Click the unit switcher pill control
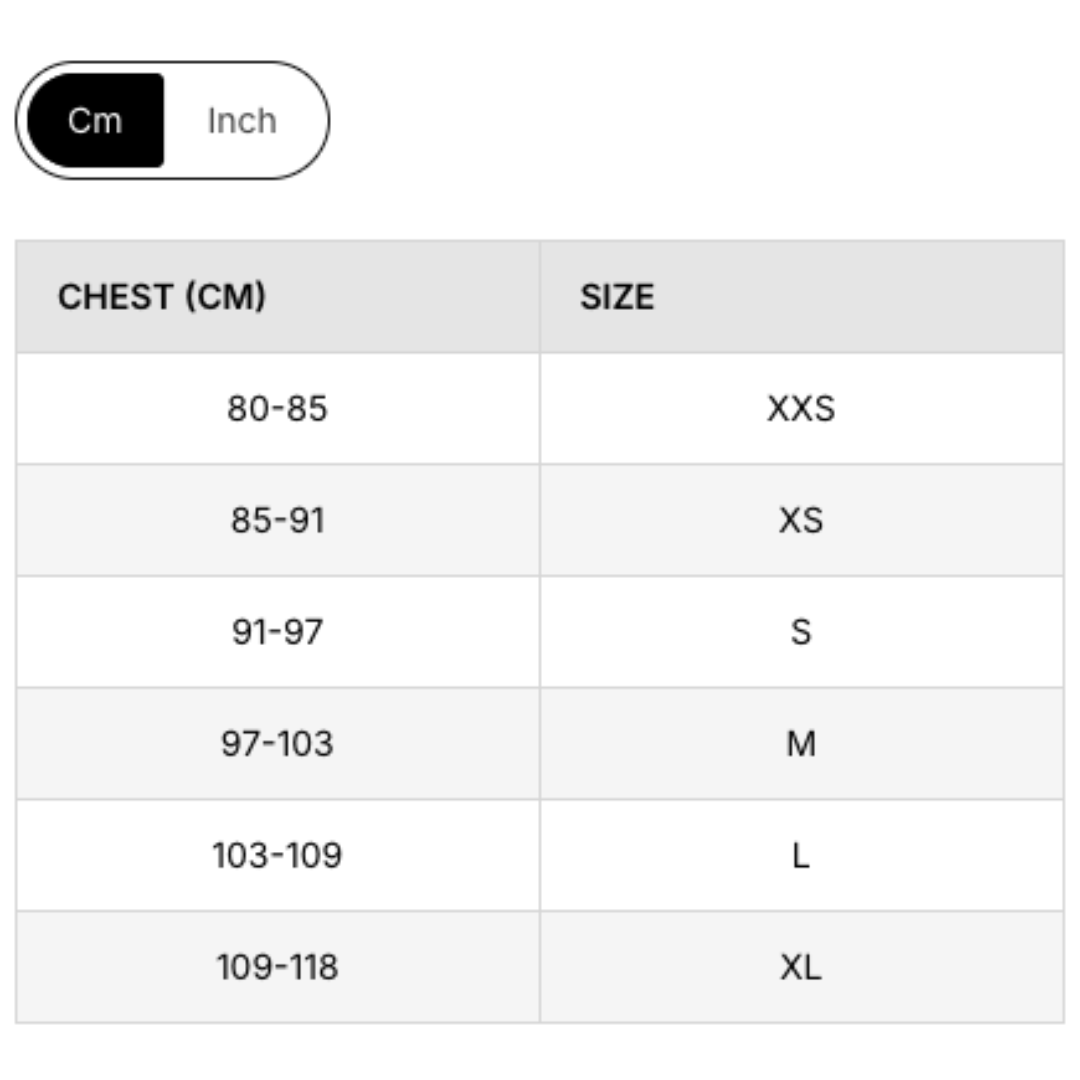1080x1080 pixels. (x=172, y=119)
